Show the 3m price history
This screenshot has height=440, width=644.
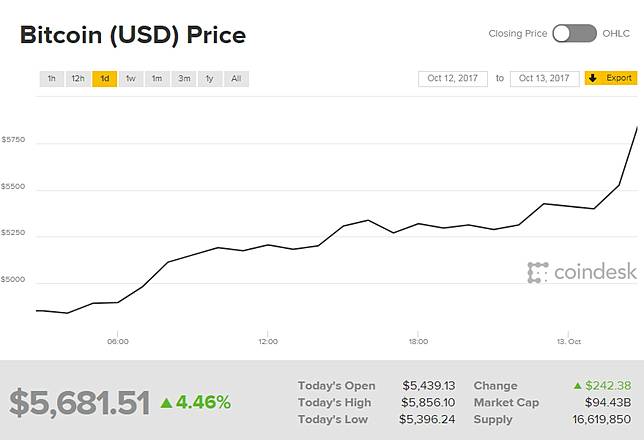pos(183,78)
